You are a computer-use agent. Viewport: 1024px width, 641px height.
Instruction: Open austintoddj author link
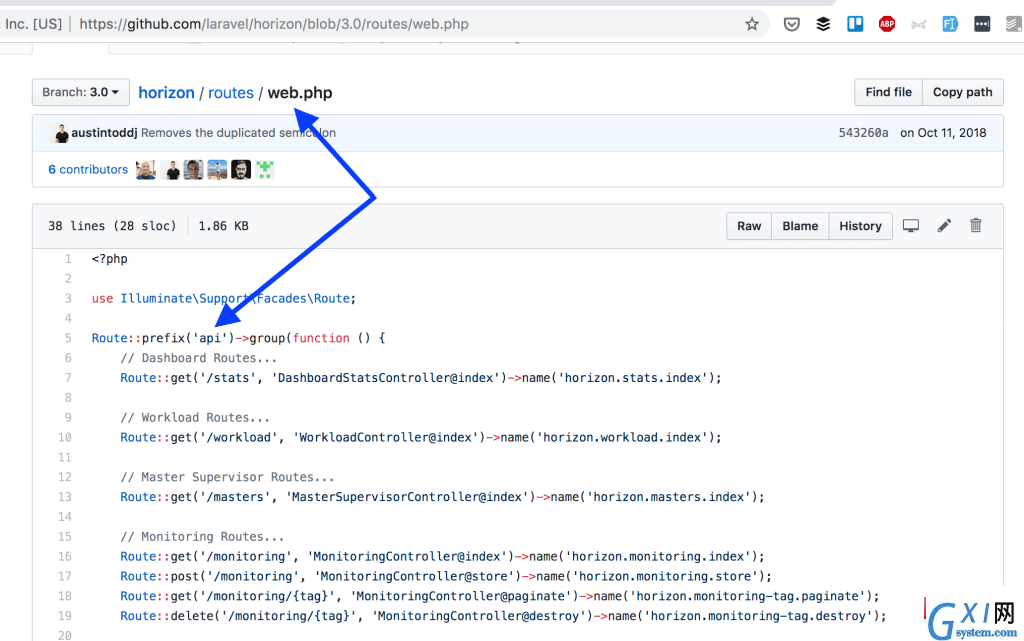click(x=104, y=133)
